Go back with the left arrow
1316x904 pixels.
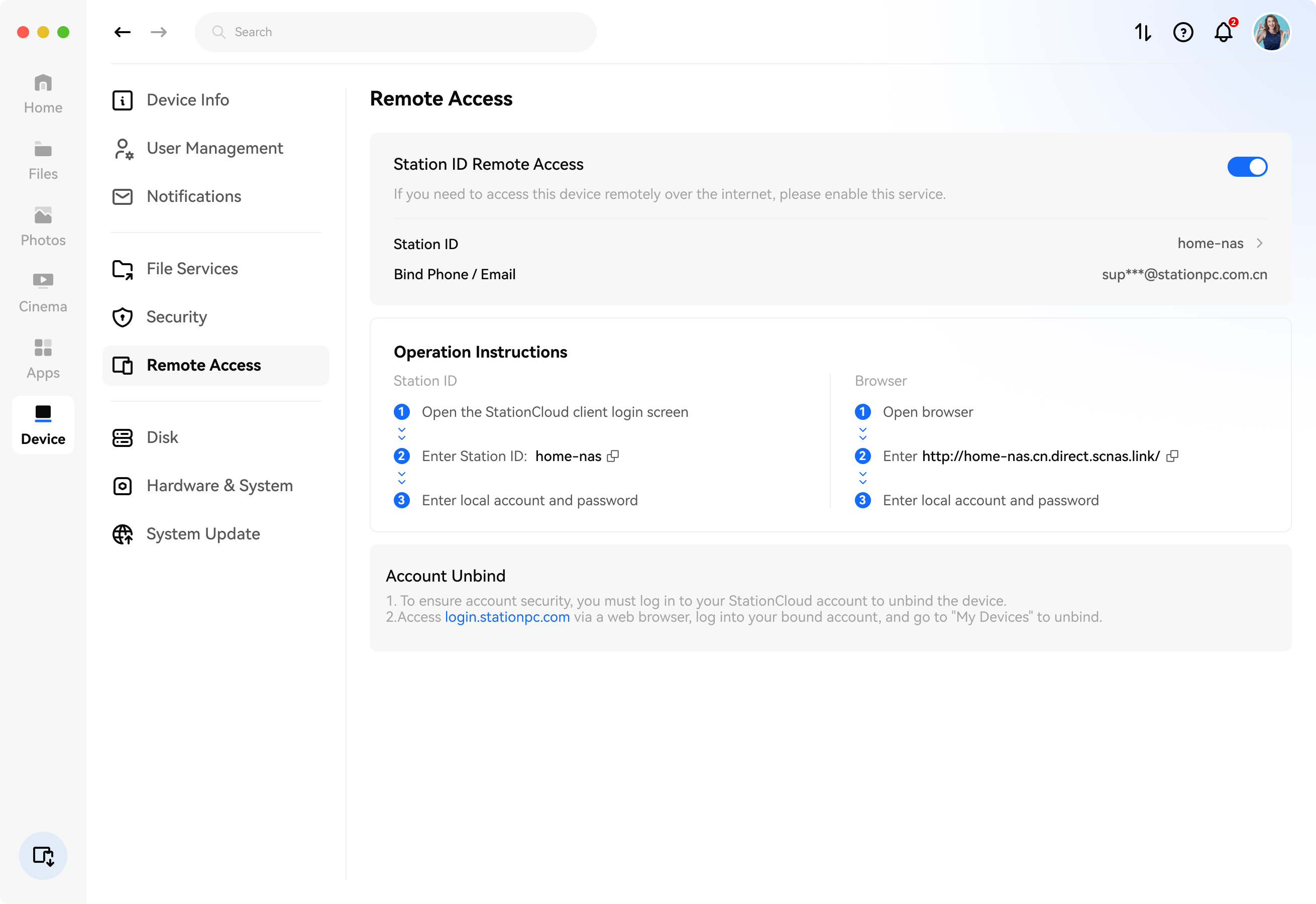pyautogui.click(x=123, y=32)
